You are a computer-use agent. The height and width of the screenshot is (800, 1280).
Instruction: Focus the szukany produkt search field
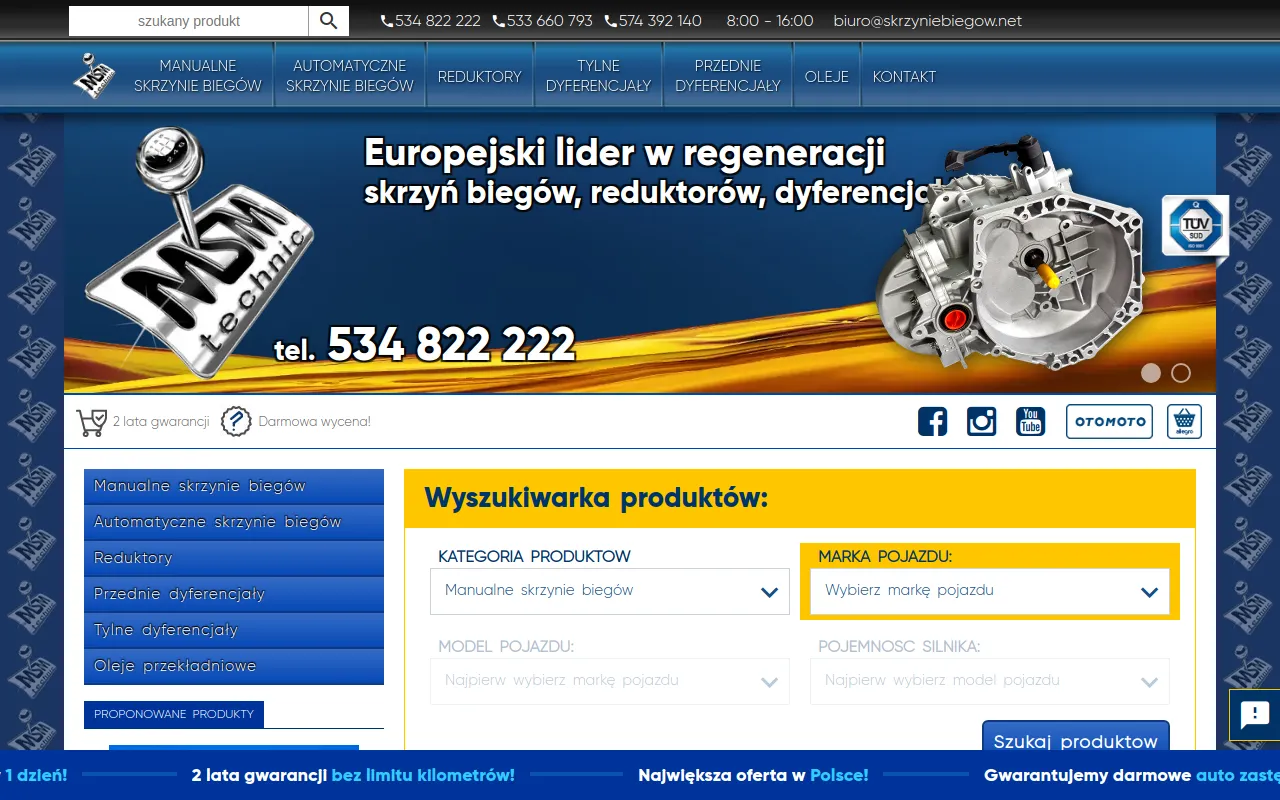[189, 21]
